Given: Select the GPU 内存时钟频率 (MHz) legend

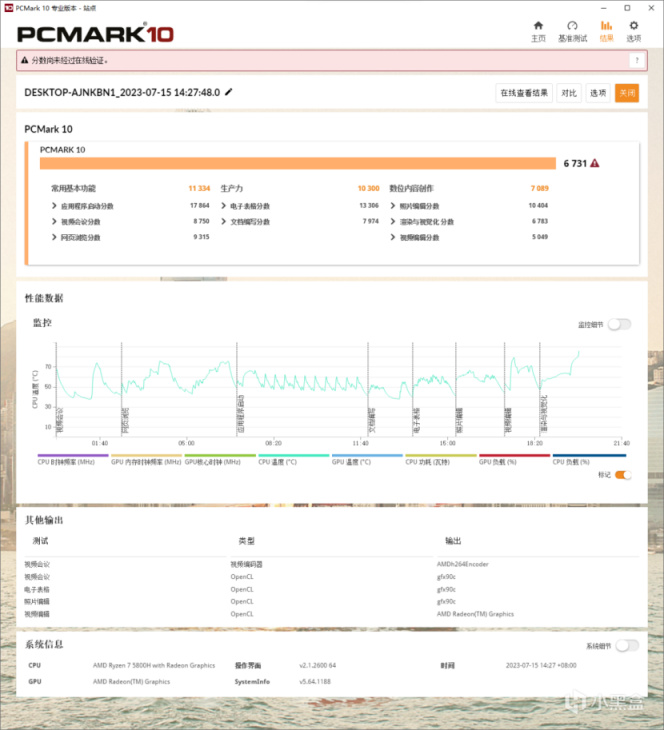Looking at the screenshot, I should 146,459.
